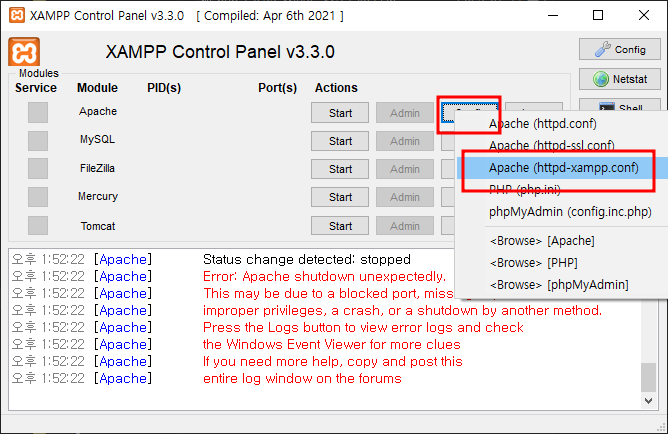Click the Actions column header
Screen dimensions: 668x434
click(x=336, y=88)
